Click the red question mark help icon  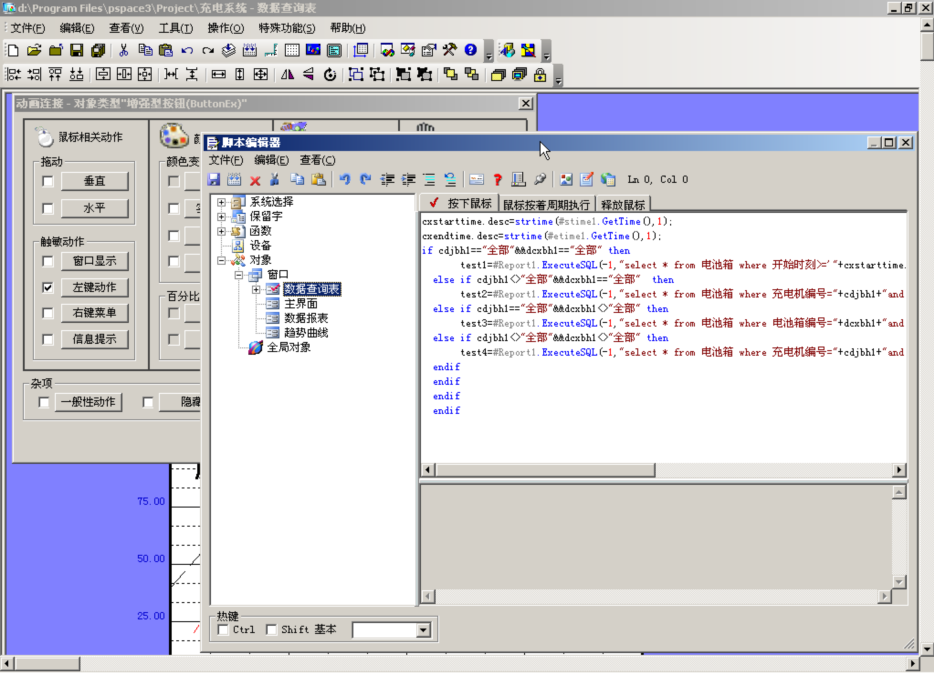point(497,180)
